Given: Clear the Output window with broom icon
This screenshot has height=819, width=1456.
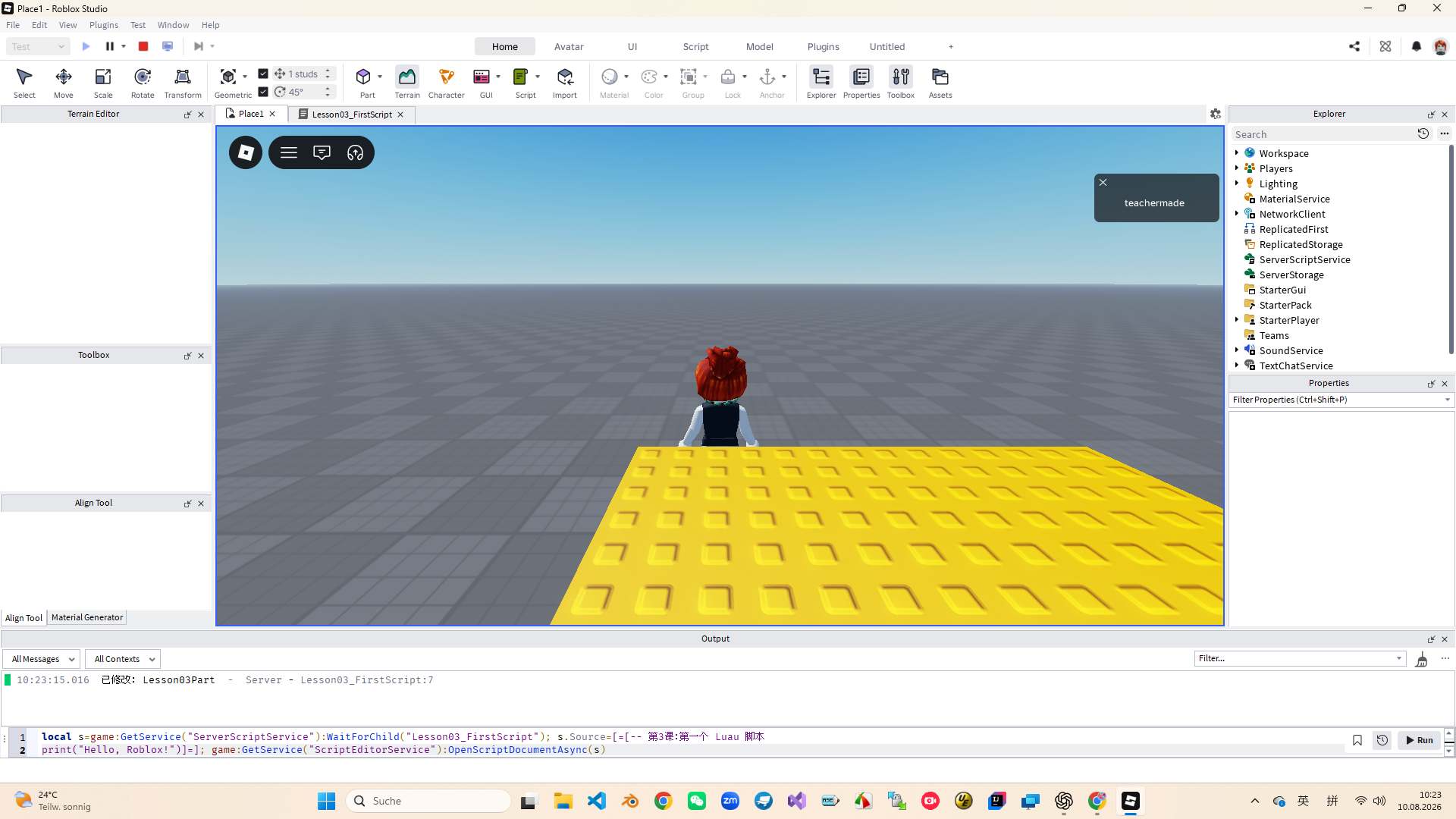Looking at the screenshot, I should [x=1421, y=659].
